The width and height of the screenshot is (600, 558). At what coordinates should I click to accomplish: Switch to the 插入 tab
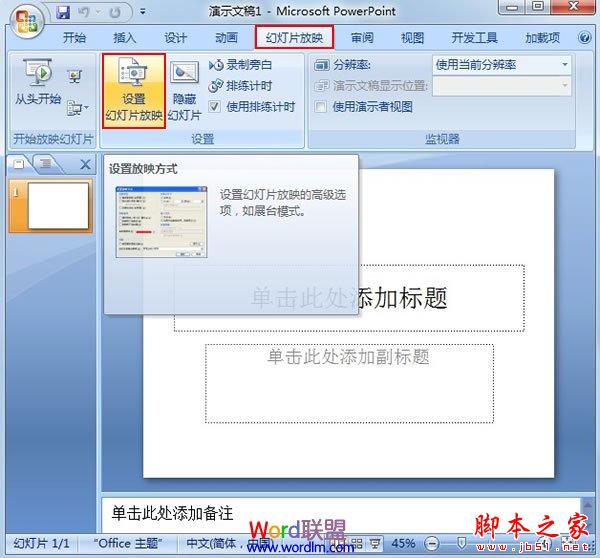[124, 38]
